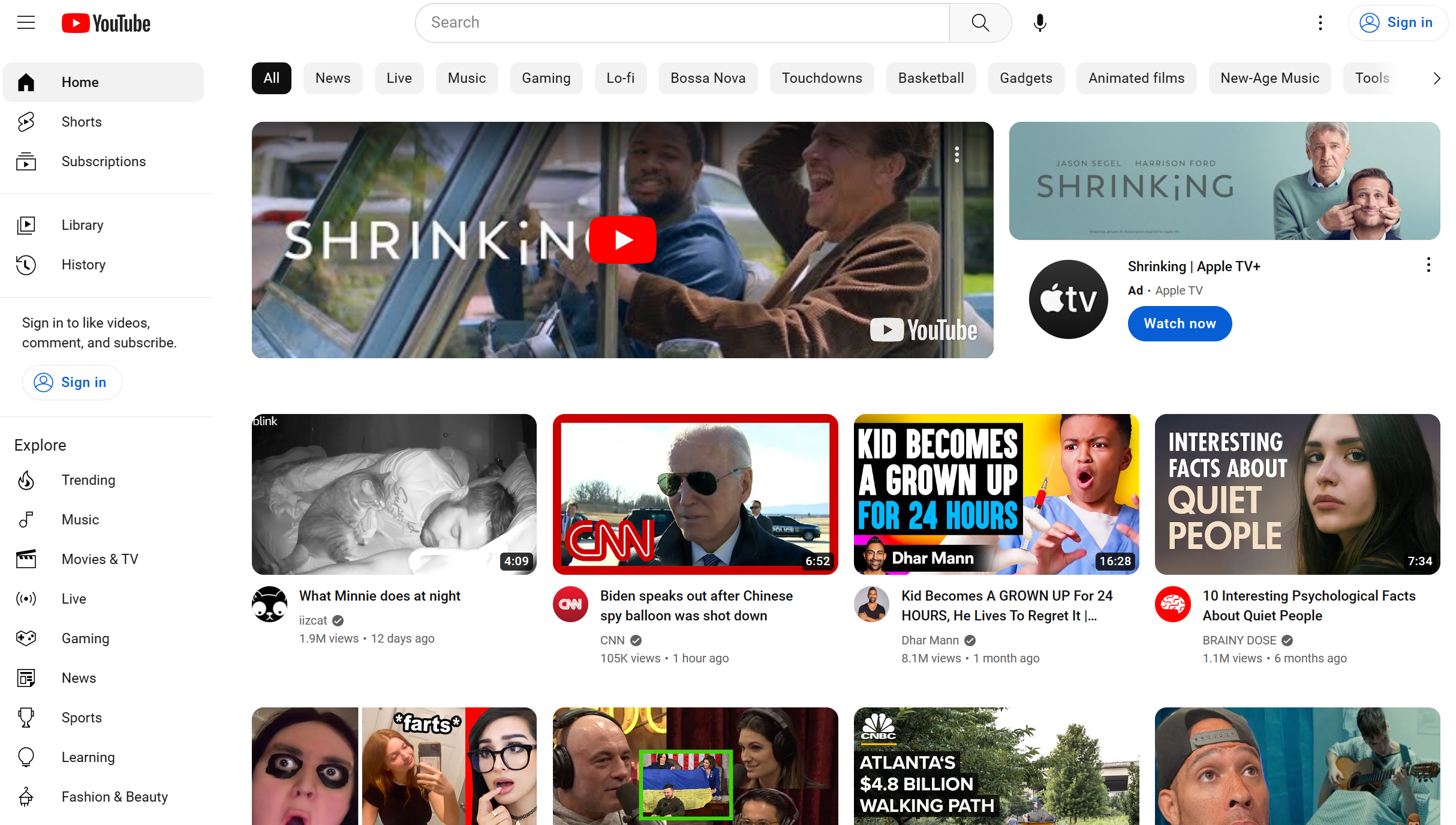Open the Minnie cat night-vision thumbnail

[394, 494]
